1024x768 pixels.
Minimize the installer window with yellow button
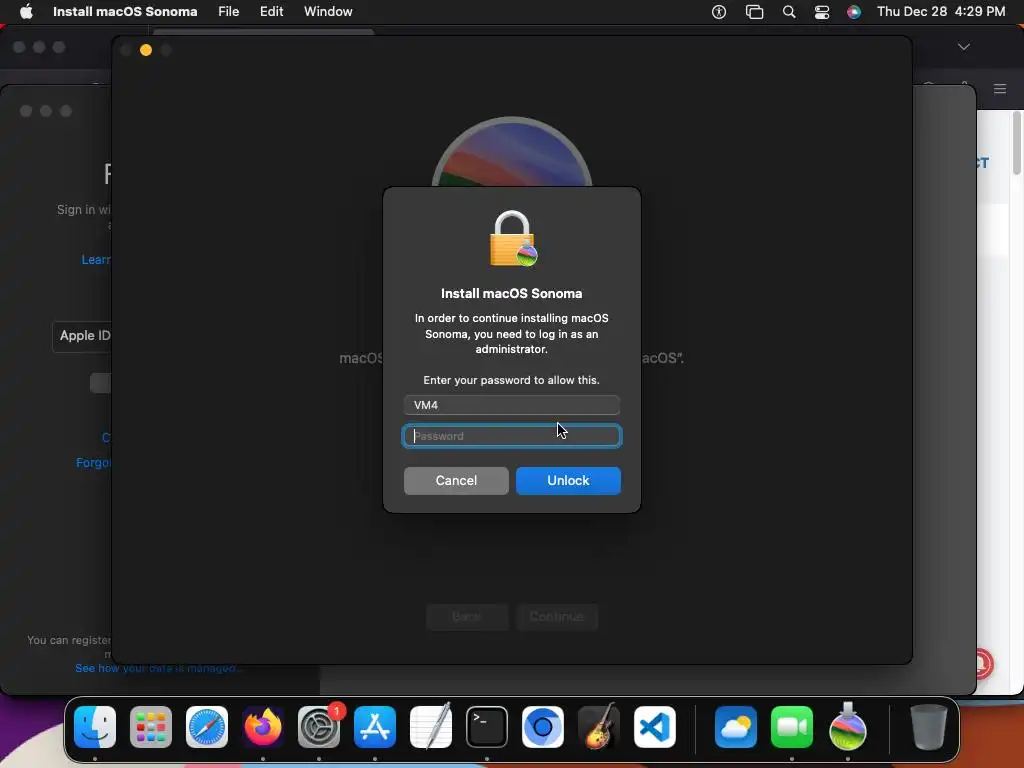[146, 50]
